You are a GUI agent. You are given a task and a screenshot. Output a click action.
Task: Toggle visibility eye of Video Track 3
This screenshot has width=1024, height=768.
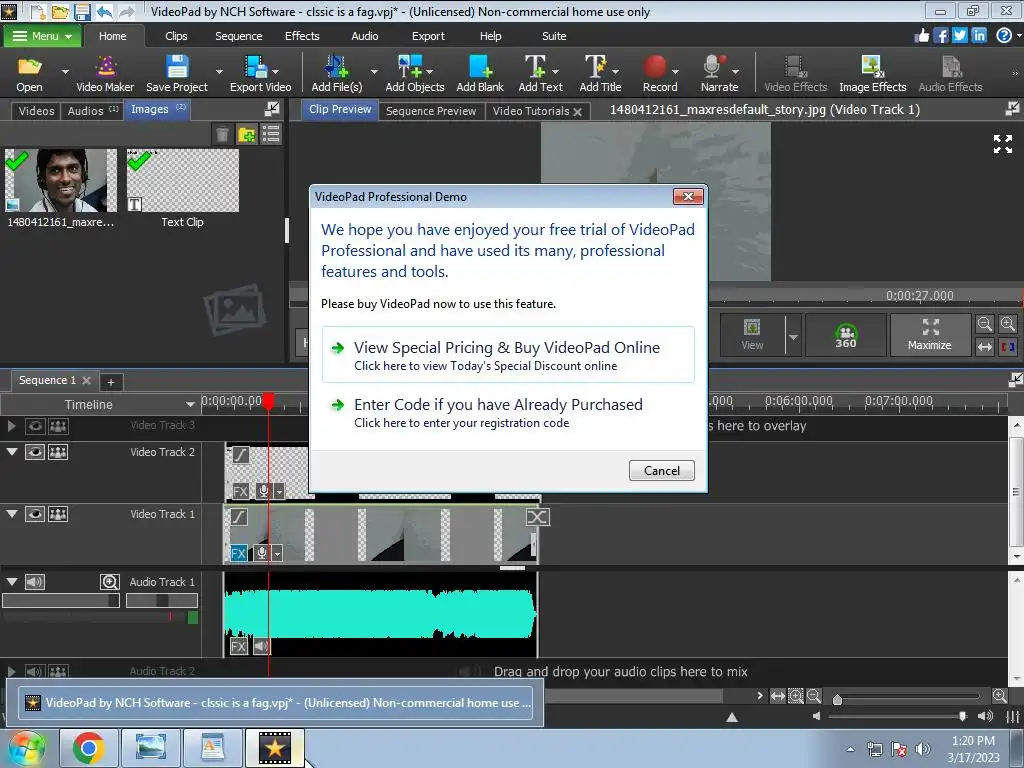[35, 426]
